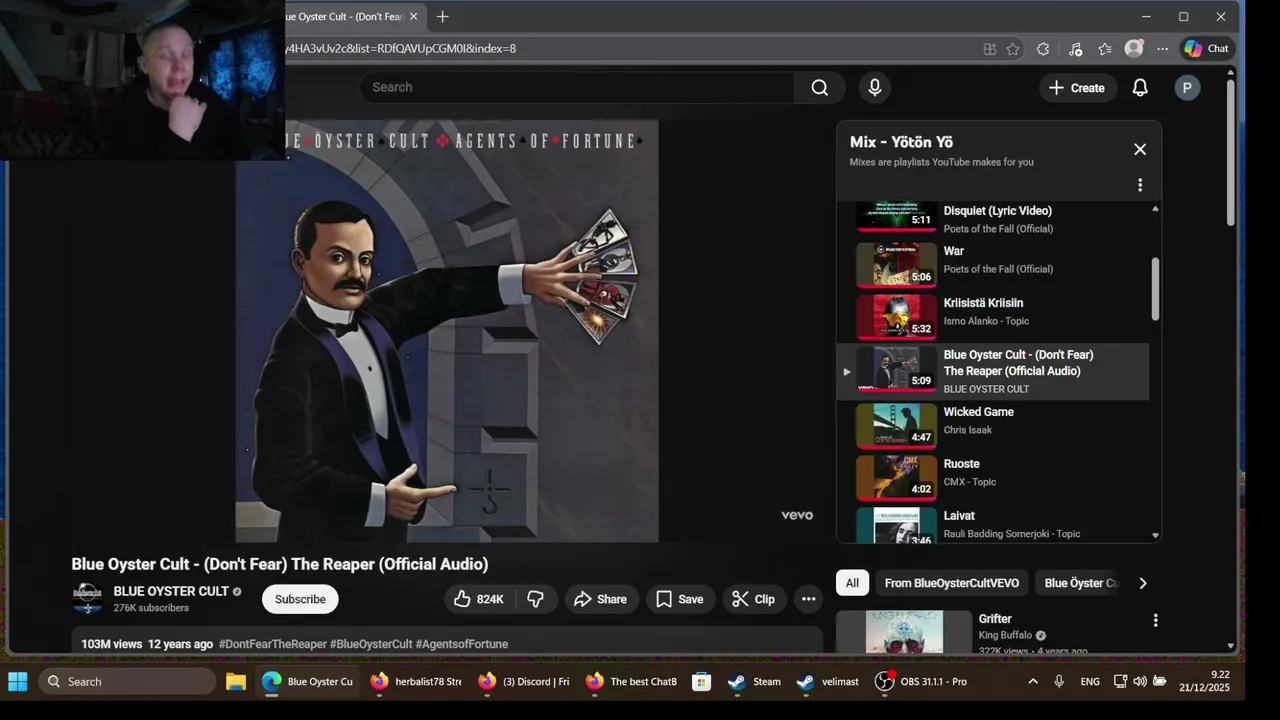This screenshot has height=720, width=1280.
Task: Click the #AgentsofFortune hashtag
Action: point(462,644)
